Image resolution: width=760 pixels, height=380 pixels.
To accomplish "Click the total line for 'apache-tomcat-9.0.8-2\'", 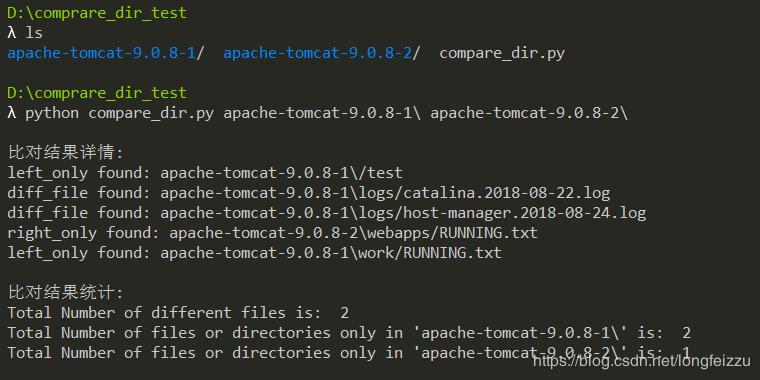I will [349, 353].
